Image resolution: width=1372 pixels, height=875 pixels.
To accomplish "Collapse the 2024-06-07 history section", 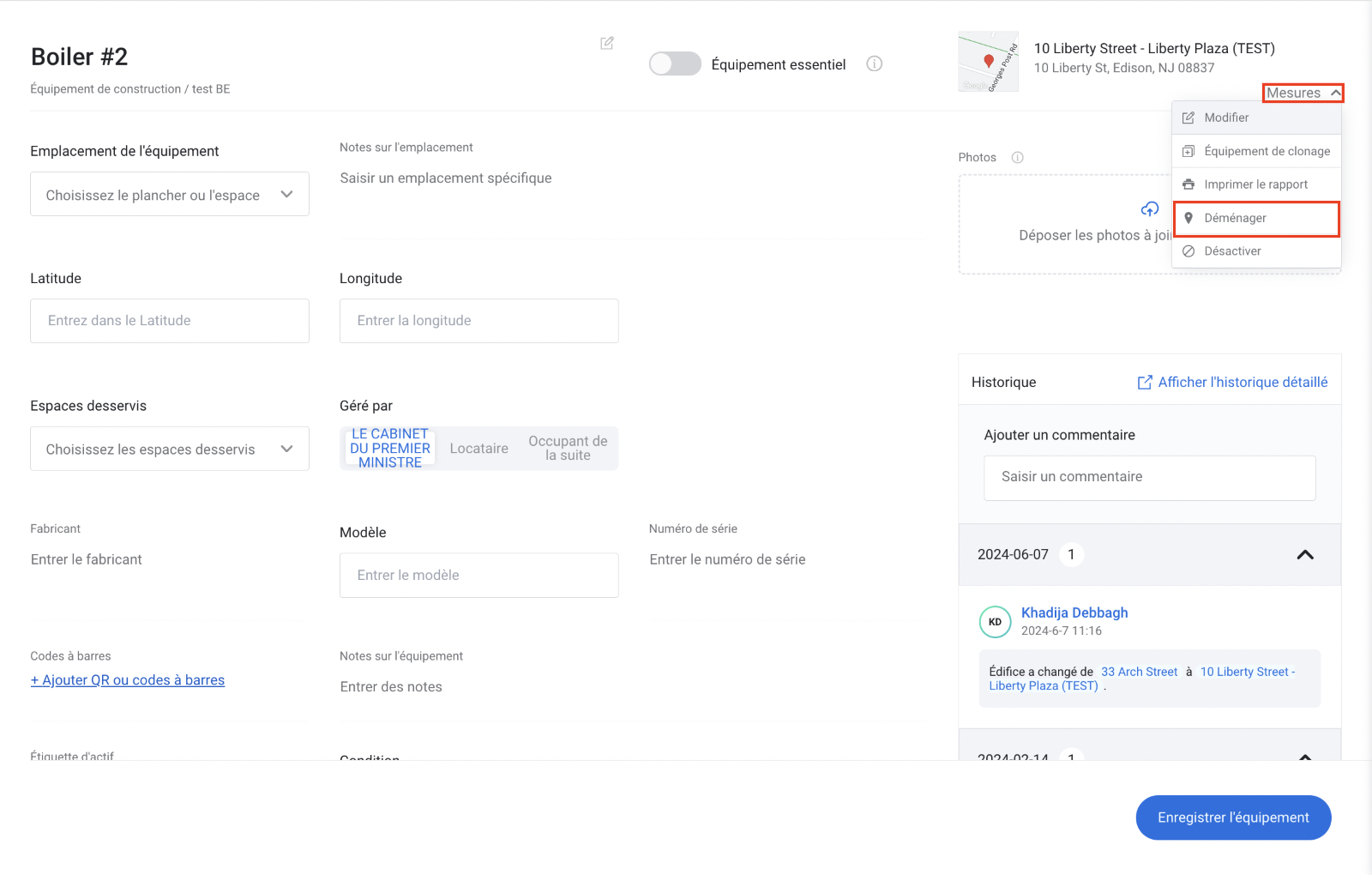I will point(1304,555).
